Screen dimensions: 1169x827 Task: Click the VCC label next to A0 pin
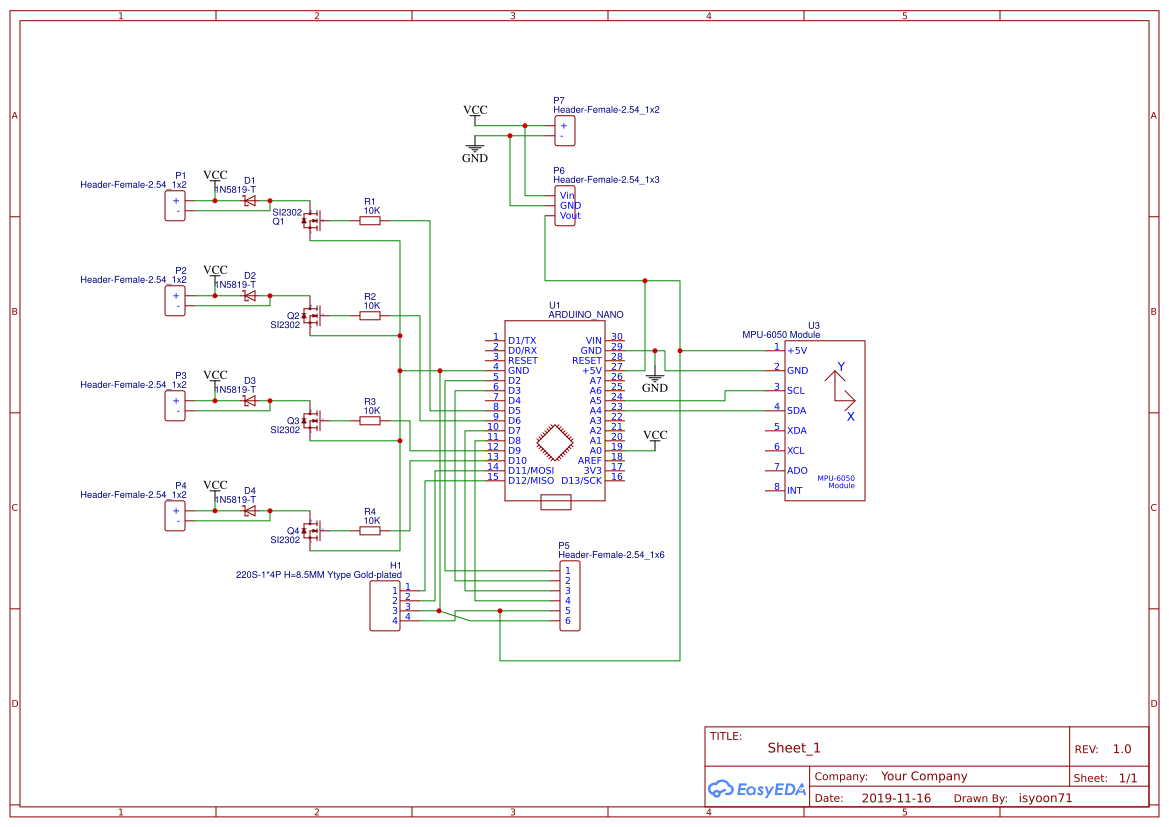pos(655,435)
